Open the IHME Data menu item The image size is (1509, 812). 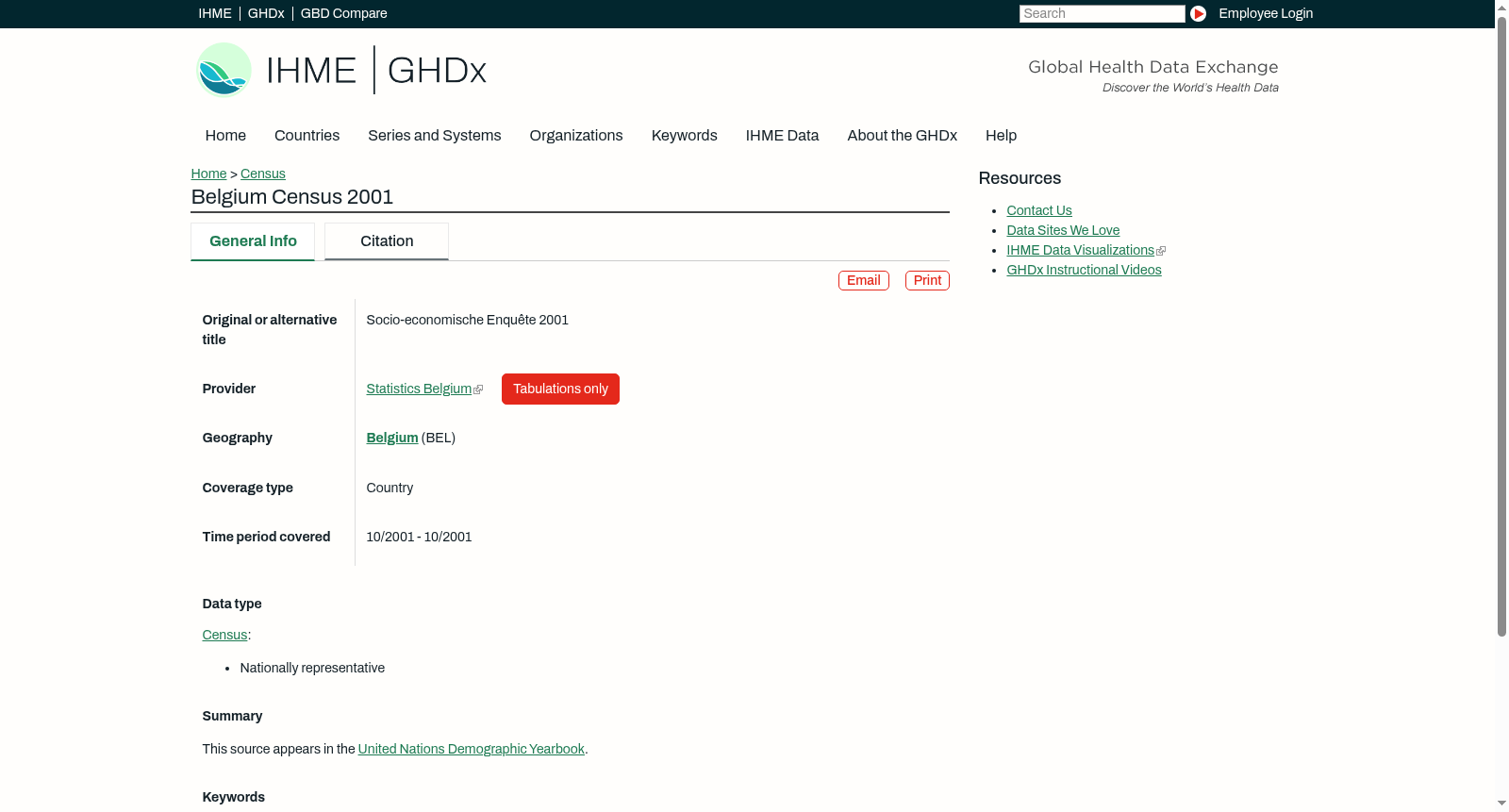[x=782, y=136]
